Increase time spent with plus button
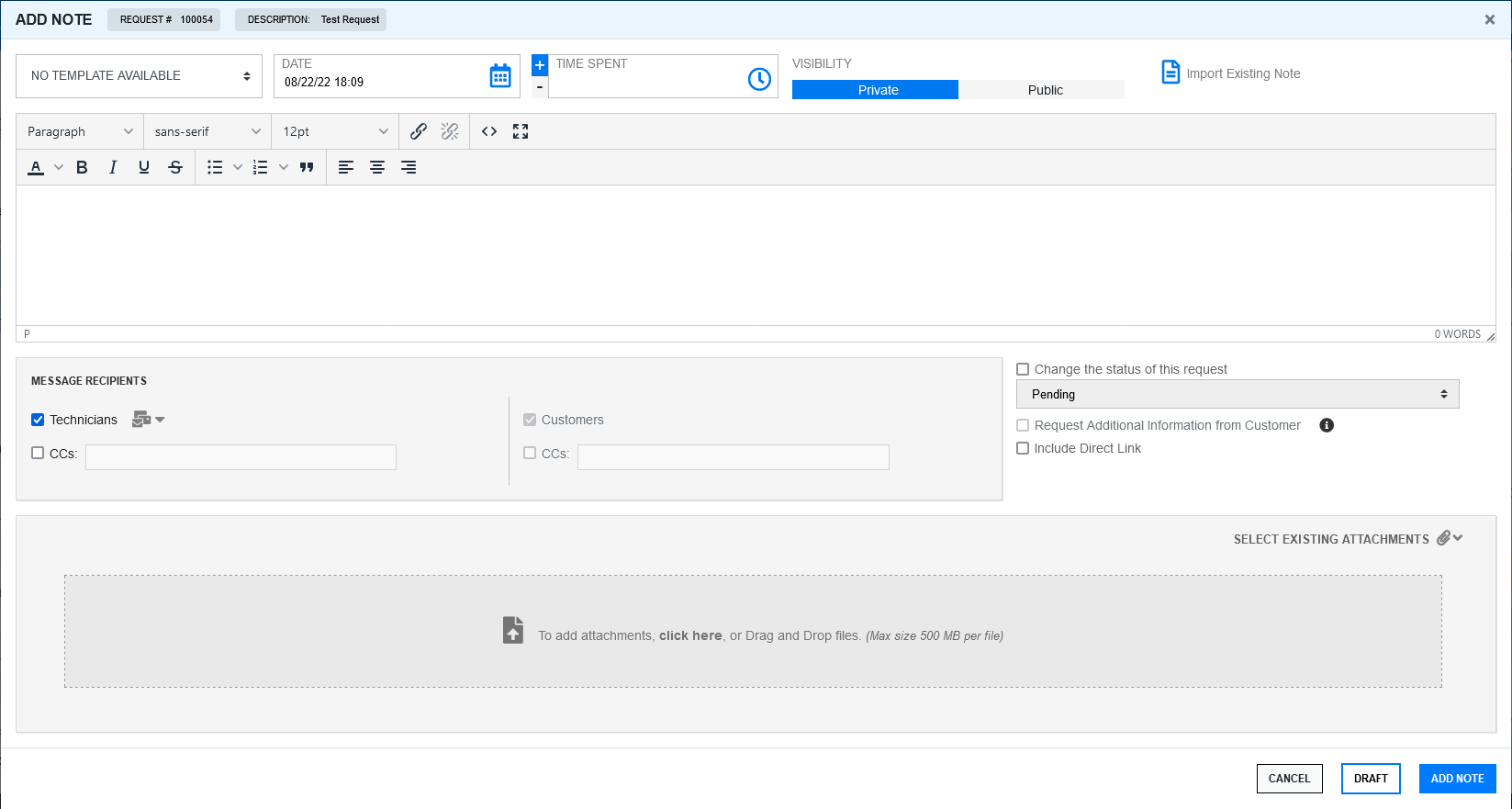The height and width of the screenshot is (809, 1512). (540, 65)
